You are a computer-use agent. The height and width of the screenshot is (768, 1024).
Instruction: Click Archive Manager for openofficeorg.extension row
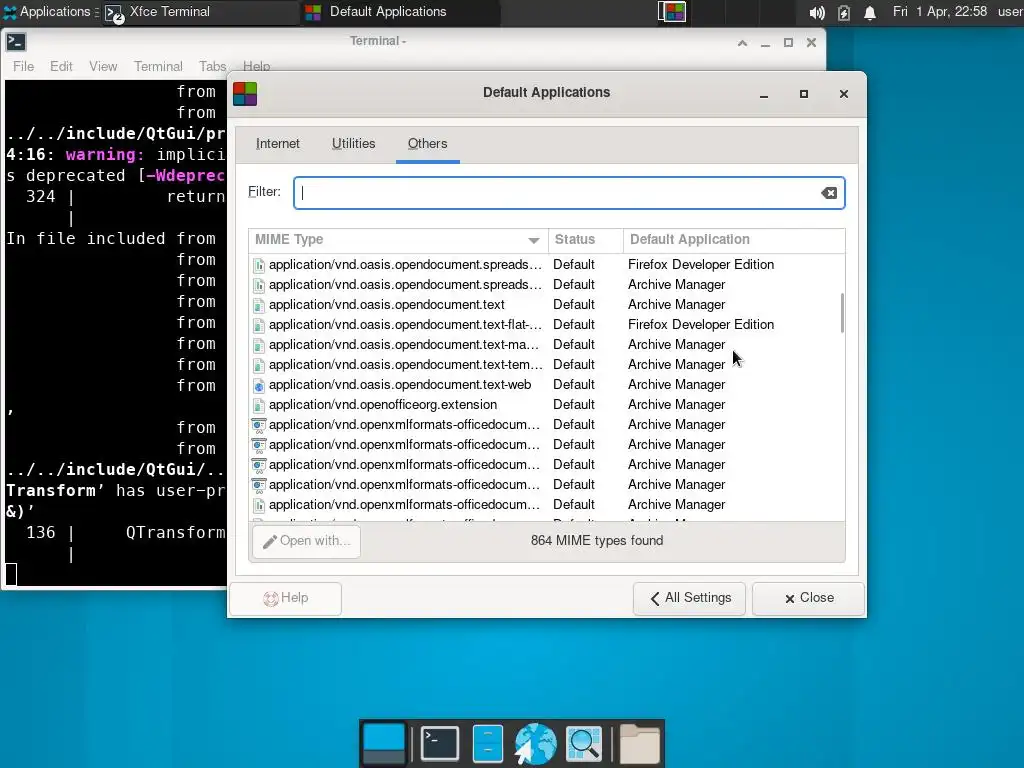click(677, 405)
